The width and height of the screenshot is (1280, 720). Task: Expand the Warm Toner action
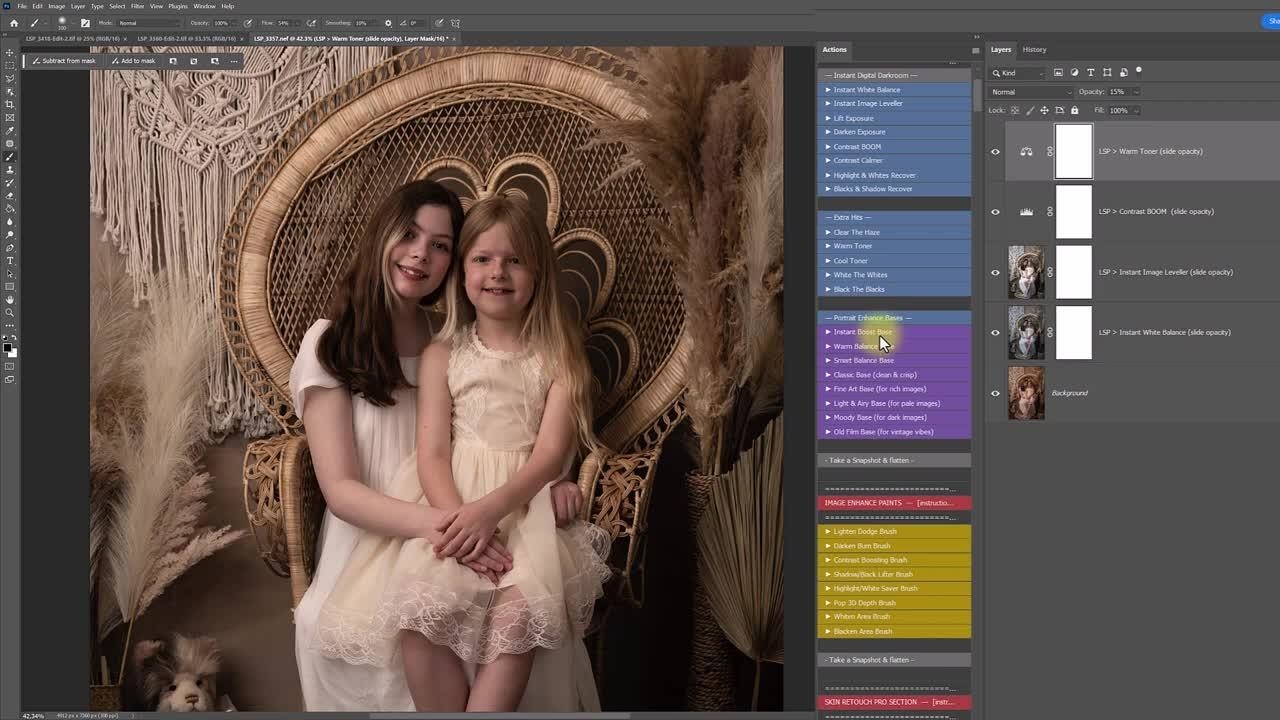coord(828,246)
